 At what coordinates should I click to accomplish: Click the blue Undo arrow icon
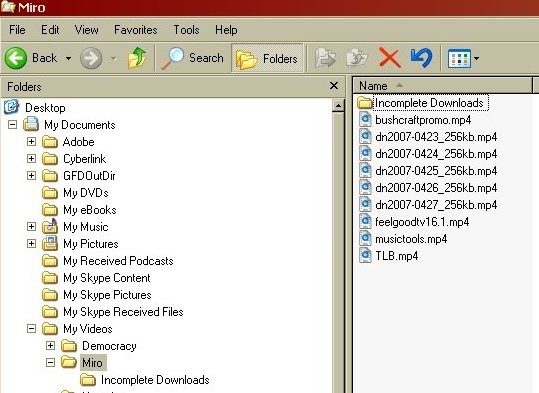pyautogui.click(x=421, y=57)
